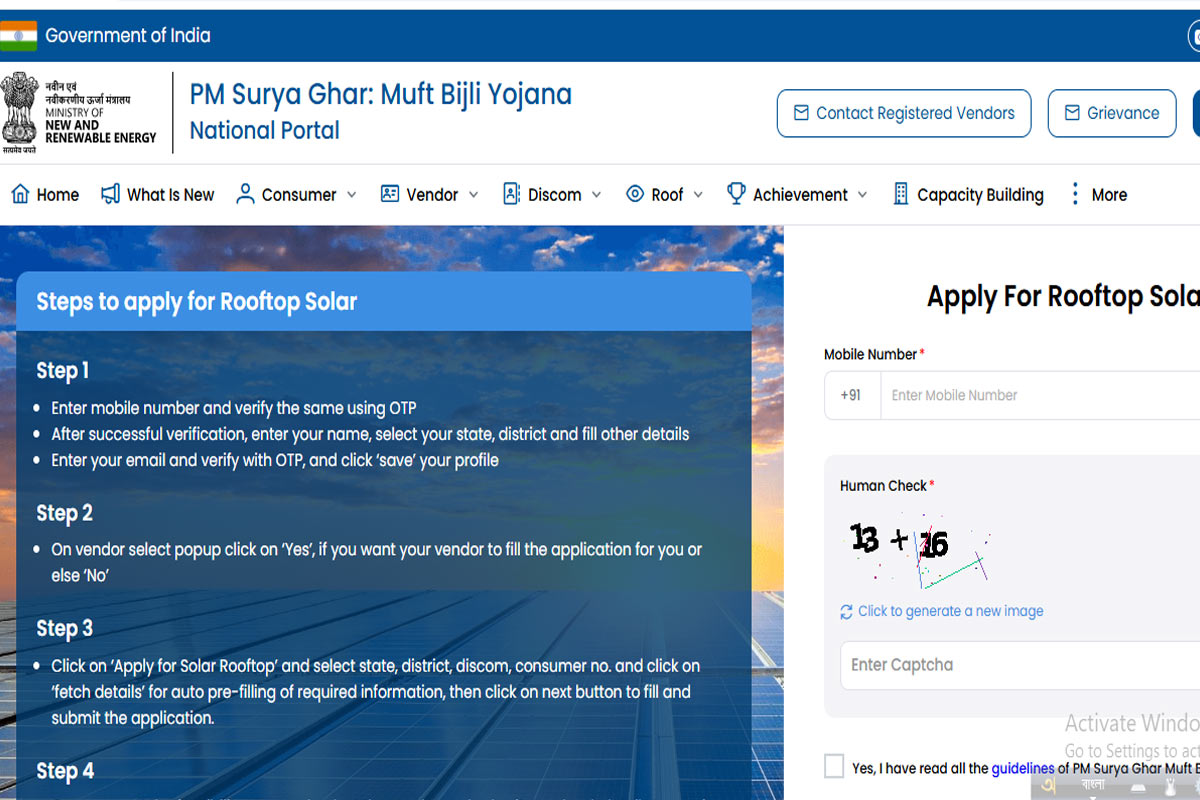1200x800 pixels.
Task: Open the guidelines hyperlink
Action: [1023, 768]
